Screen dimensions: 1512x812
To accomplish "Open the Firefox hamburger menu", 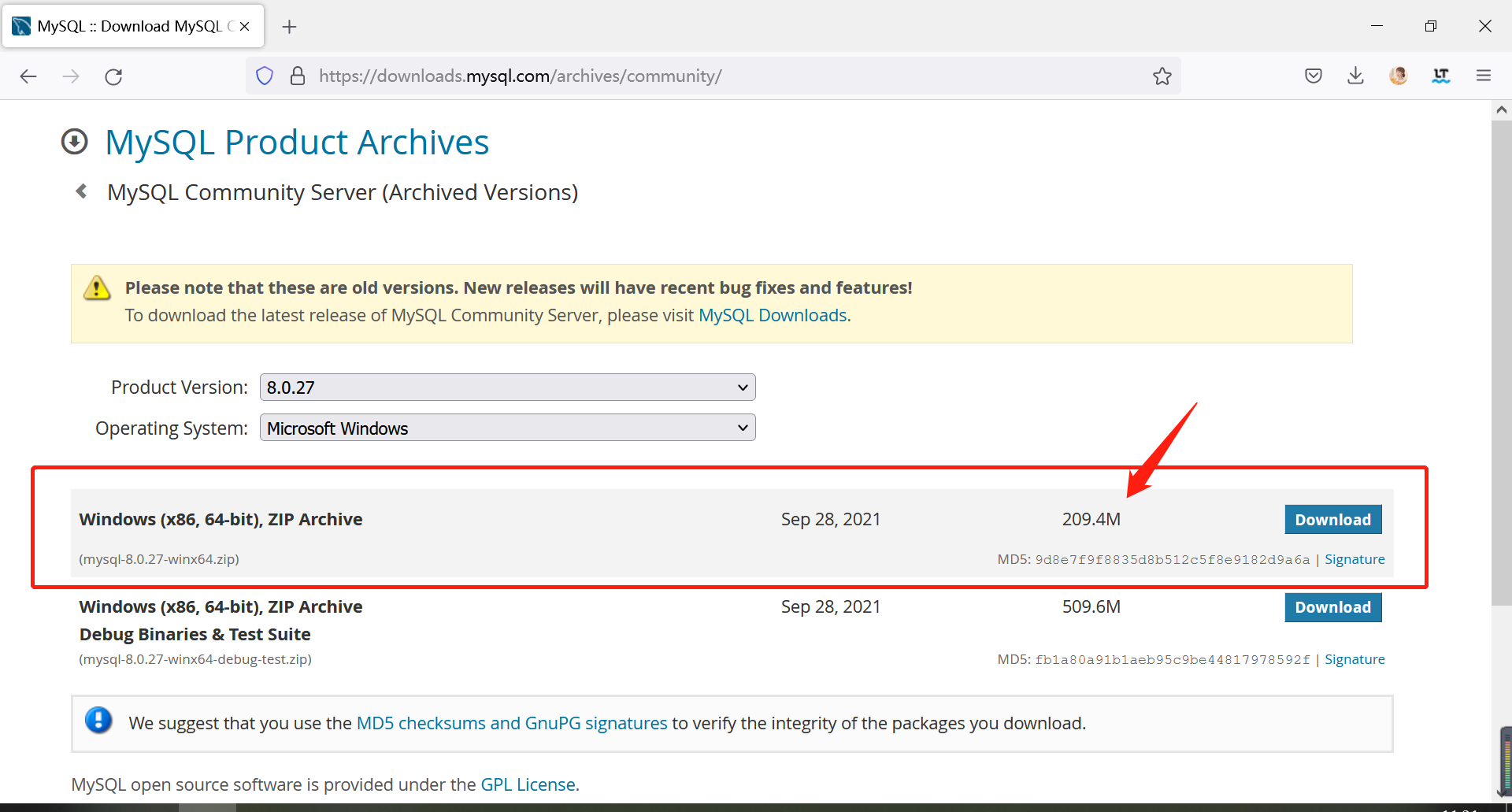I will coord(1484,76).
